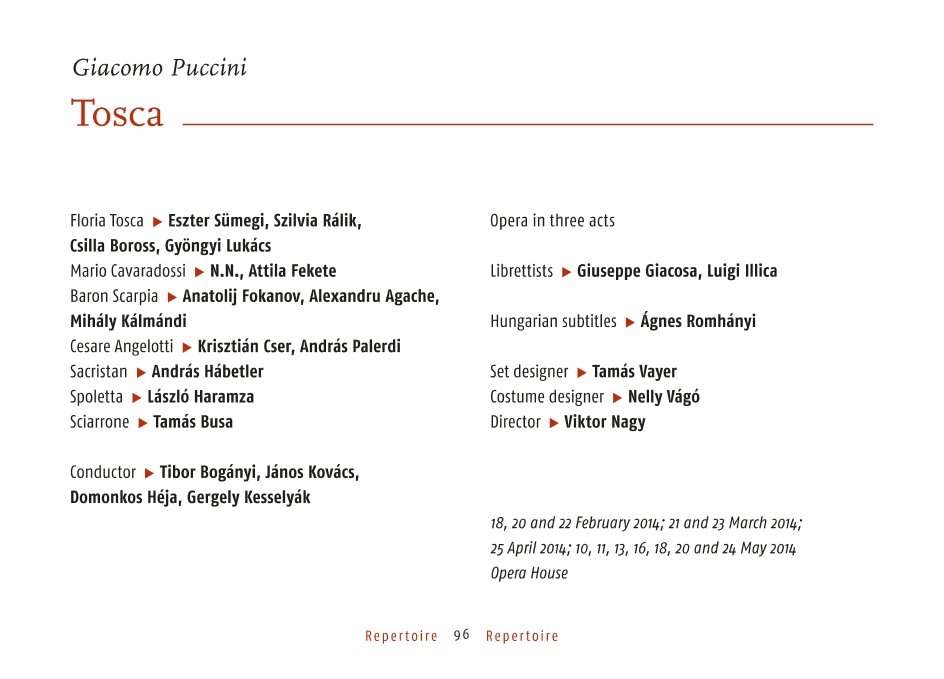Click the text Opera in three acts
The image size is (944, 679).
(553, 221)
